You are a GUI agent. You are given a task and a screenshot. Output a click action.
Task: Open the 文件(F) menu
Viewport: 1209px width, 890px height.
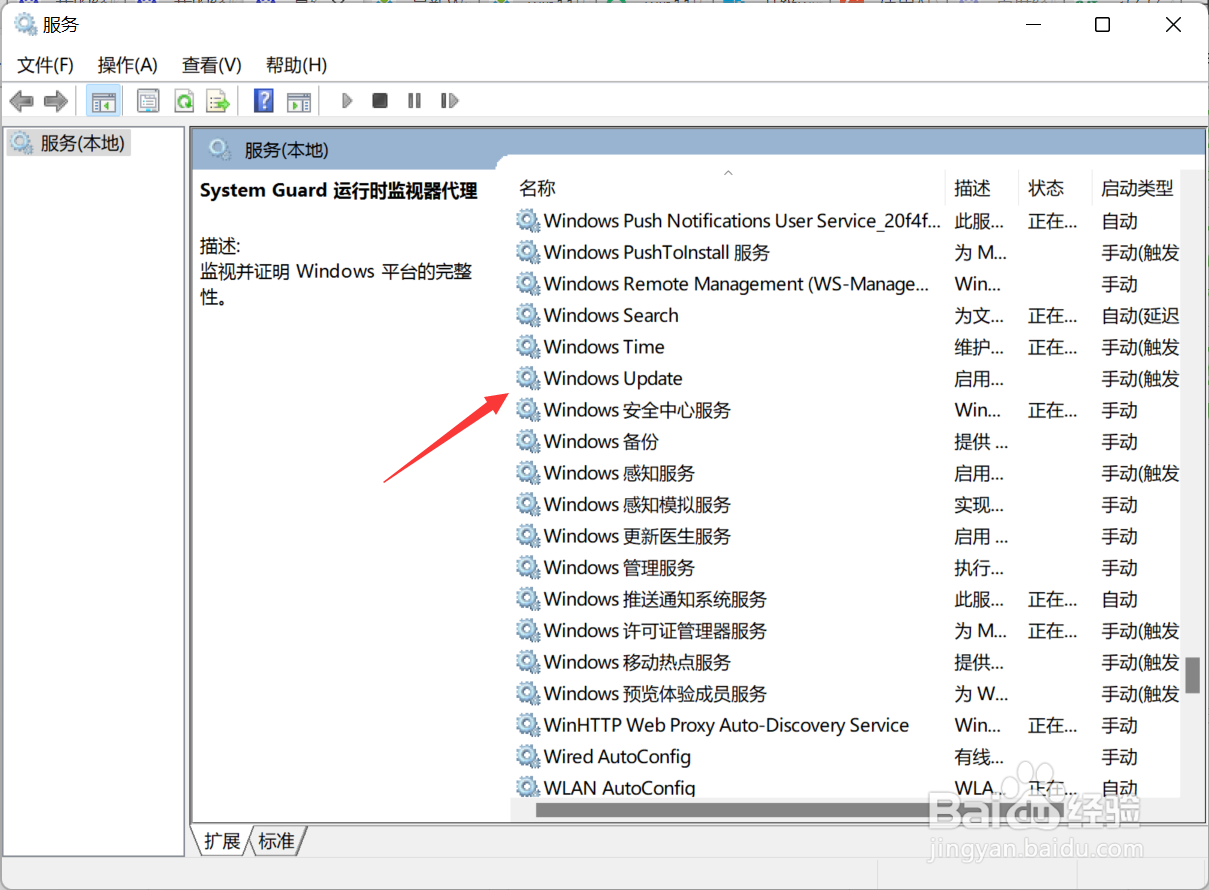click(44, 65)
